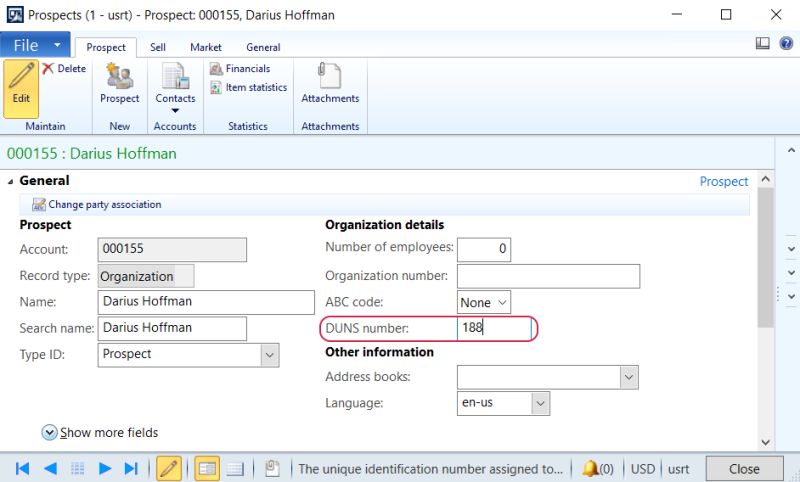Open the Contacts dropdown menu
This screenshot has height=482, width=800.
[x=175, y=110]
